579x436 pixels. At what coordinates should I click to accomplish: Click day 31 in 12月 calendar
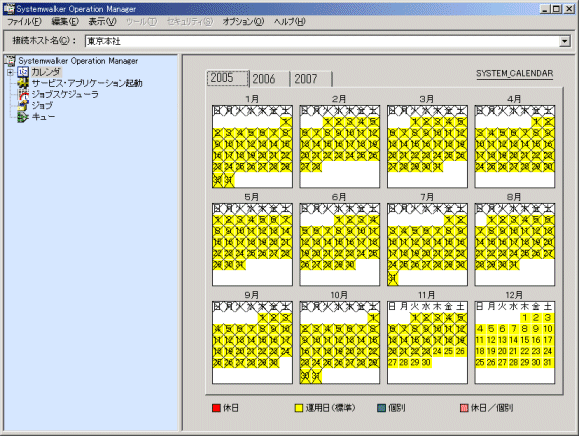(x=548, y=363)
